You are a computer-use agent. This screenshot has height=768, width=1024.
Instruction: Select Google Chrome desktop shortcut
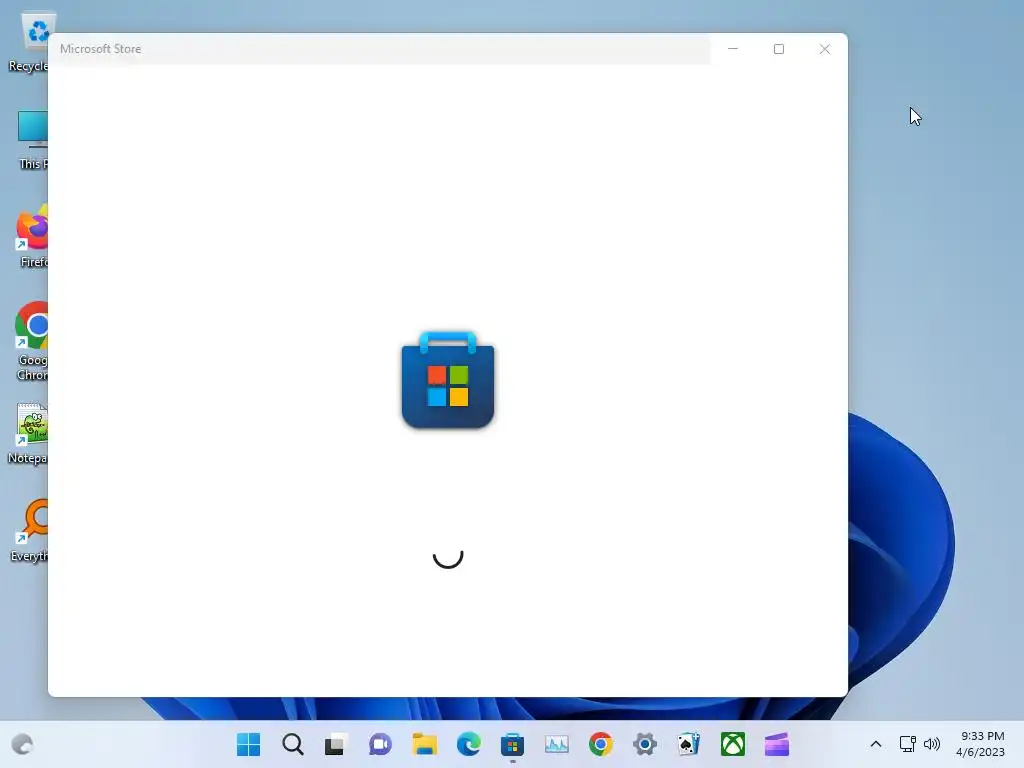click(x=31, y=342)
